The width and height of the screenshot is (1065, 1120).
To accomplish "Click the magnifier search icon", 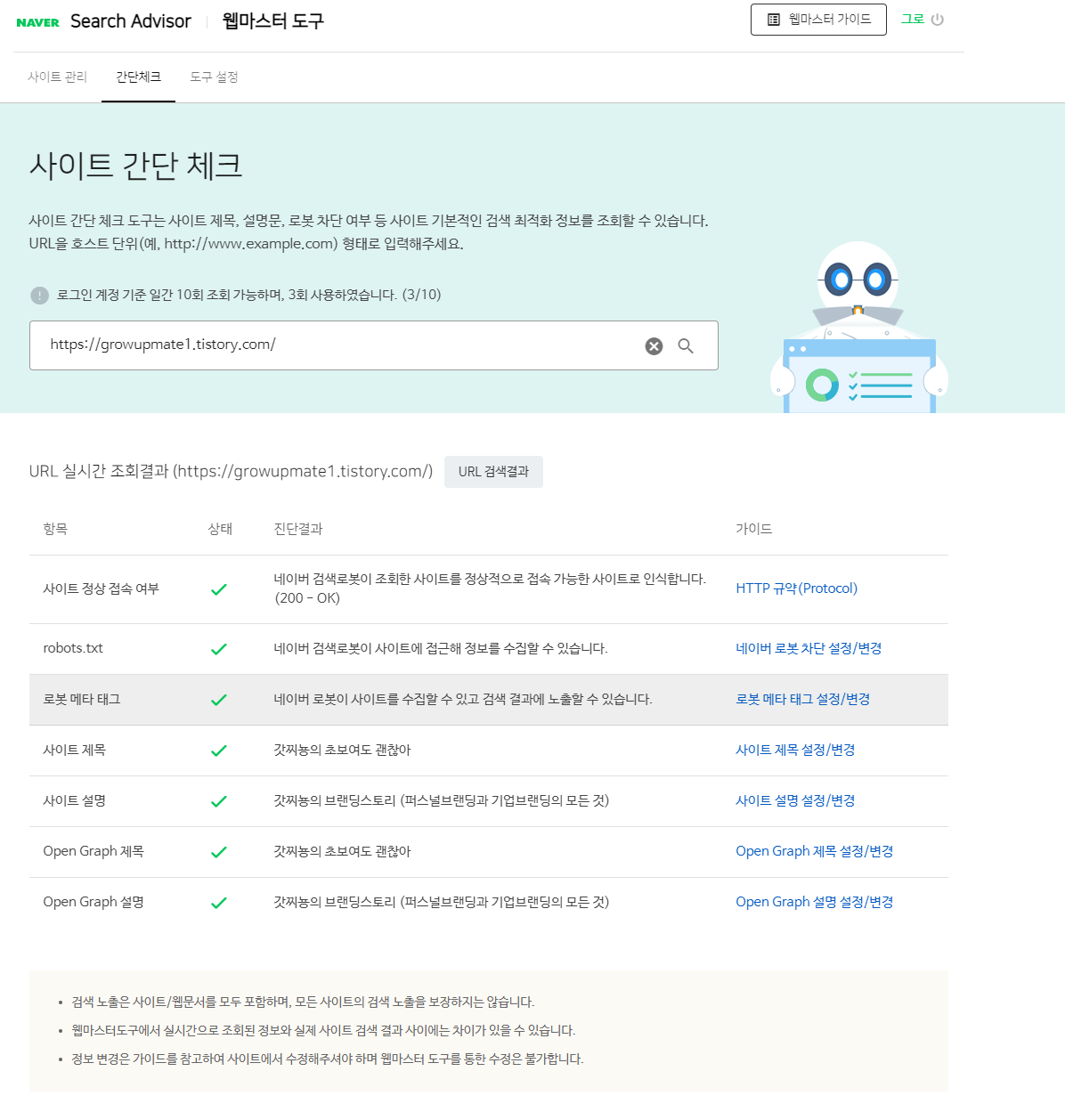I will click(x=686, y=346).
